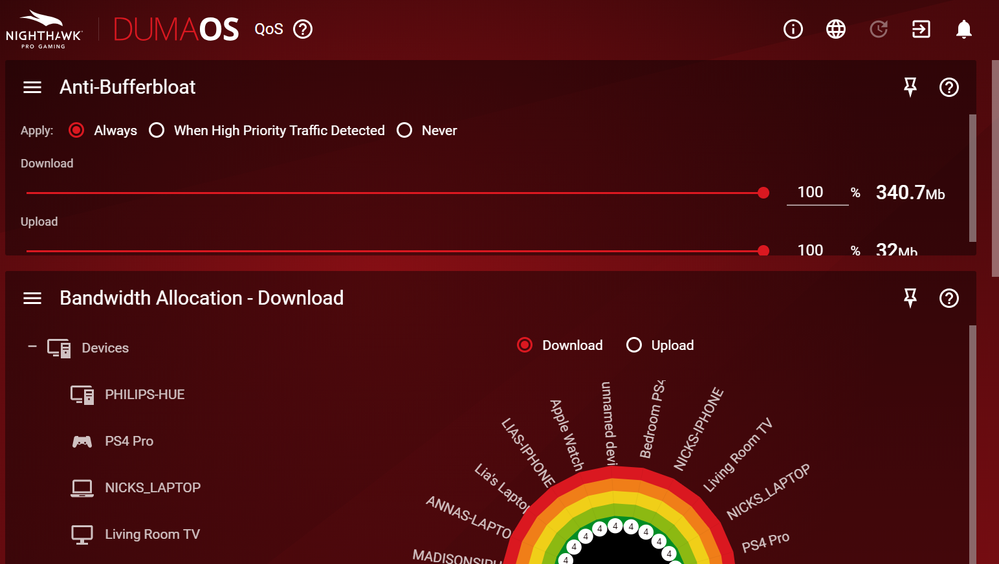Select Never for Anti-Bufferbloat apply
The image size is (999, 564).
click(x=405, y=131)
